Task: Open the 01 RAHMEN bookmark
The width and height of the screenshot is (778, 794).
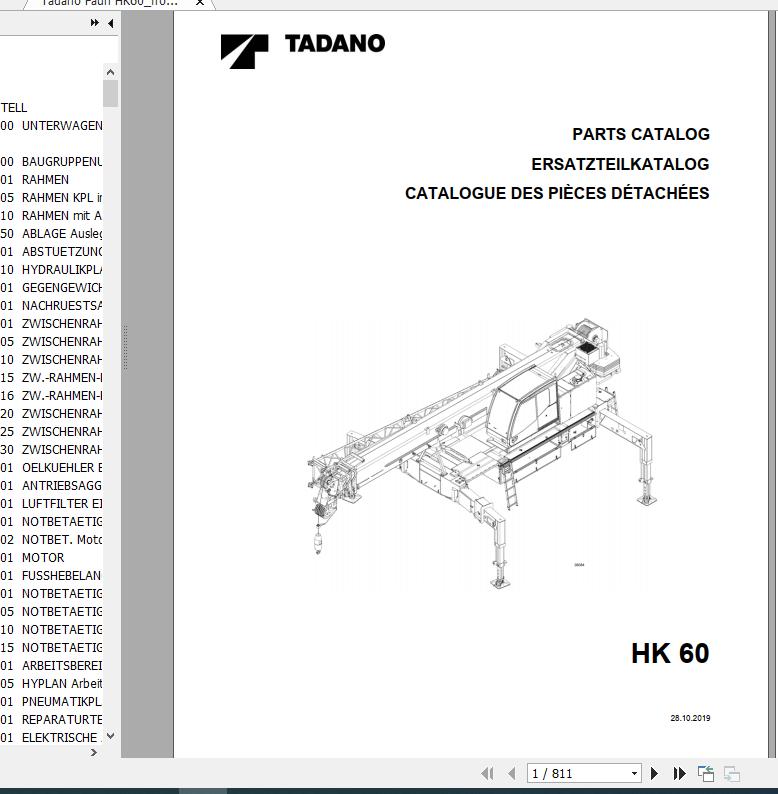Action: click(x=34, y=180)
